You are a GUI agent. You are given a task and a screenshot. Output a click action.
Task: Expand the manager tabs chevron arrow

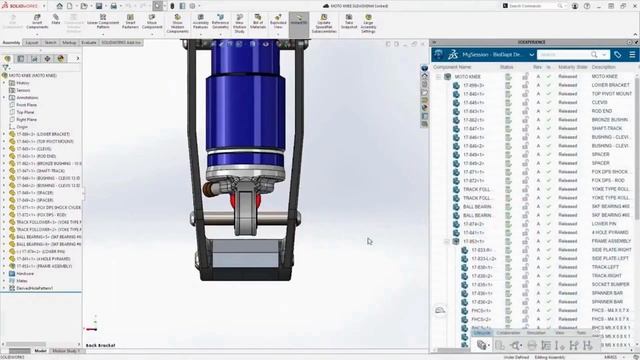click(78, 59)
